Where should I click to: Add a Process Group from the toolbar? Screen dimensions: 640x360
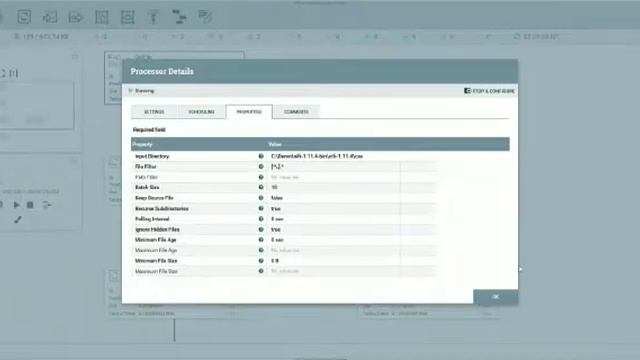click(x=102, y=17)
